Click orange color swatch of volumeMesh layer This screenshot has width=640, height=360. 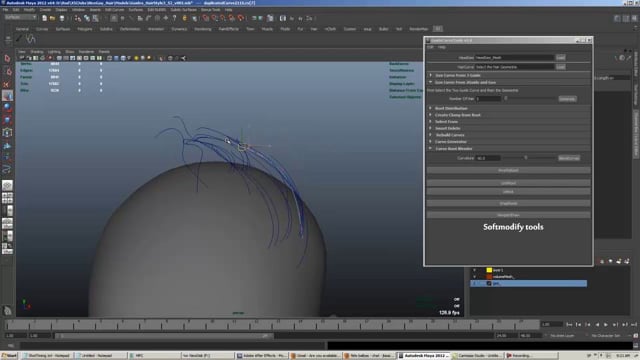click(489, 277)
